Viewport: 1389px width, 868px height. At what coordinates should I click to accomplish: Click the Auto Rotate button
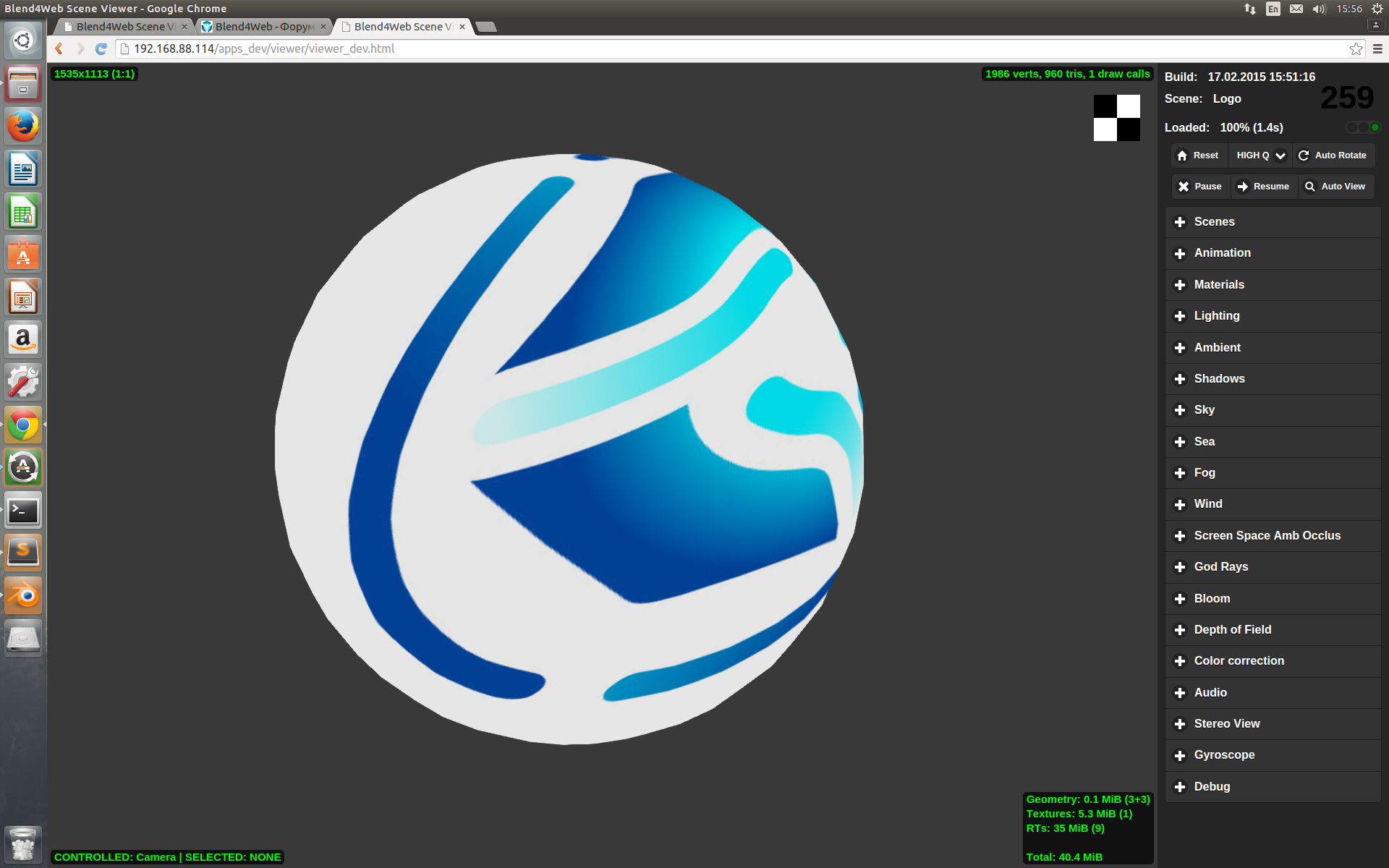pyautogui.click(x=1333, y=156)
